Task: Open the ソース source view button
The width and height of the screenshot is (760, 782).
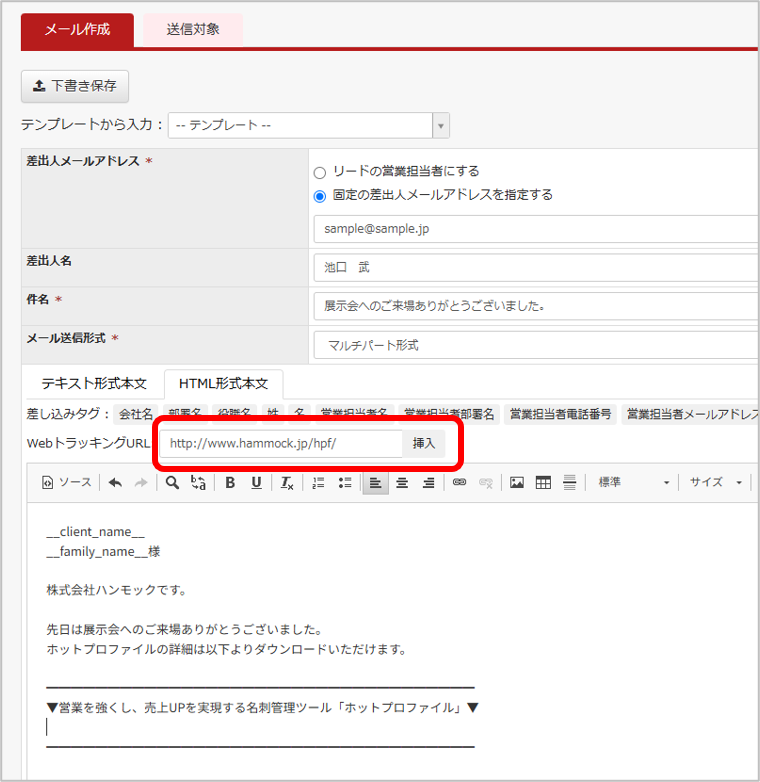Action: pos(67,482)
